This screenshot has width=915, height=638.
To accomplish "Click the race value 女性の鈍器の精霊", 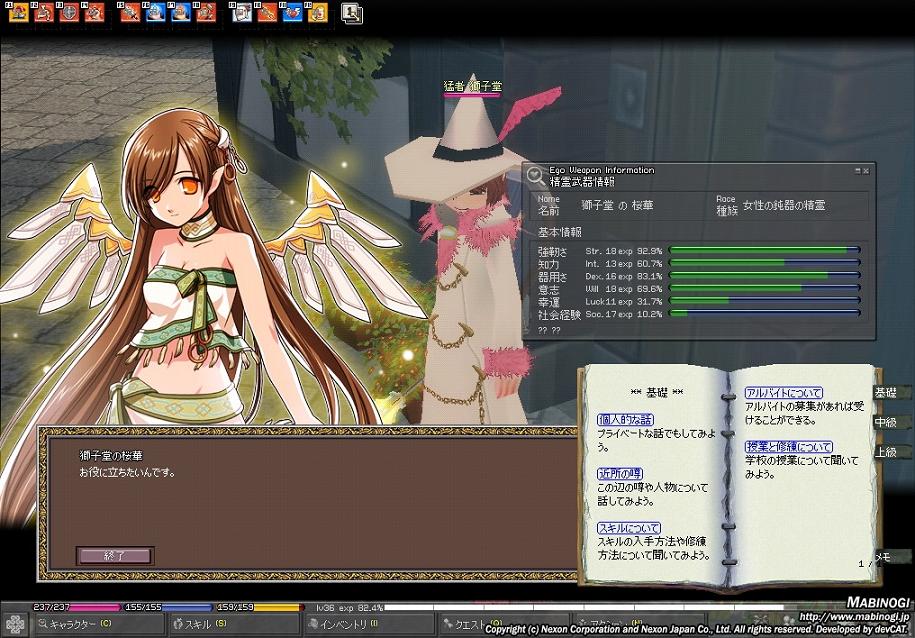I will [x=784, y=205].
